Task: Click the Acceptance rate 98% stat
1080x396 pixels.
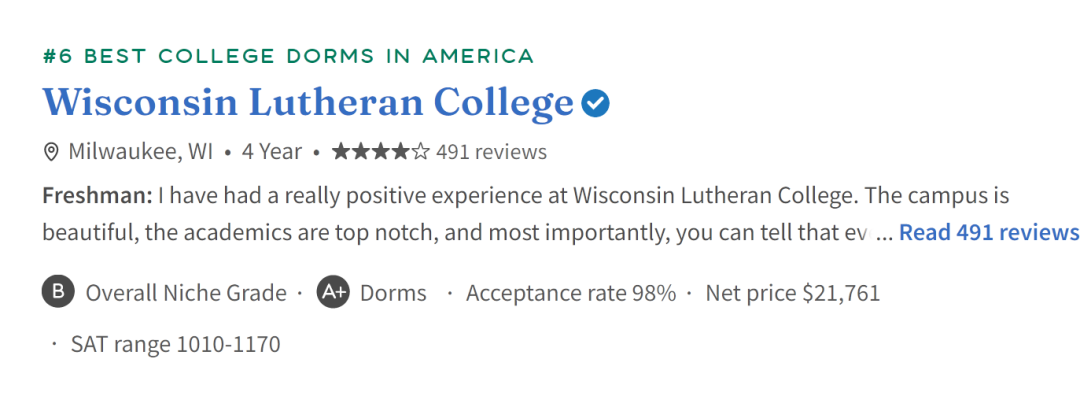Action: (x=571, y=293)
